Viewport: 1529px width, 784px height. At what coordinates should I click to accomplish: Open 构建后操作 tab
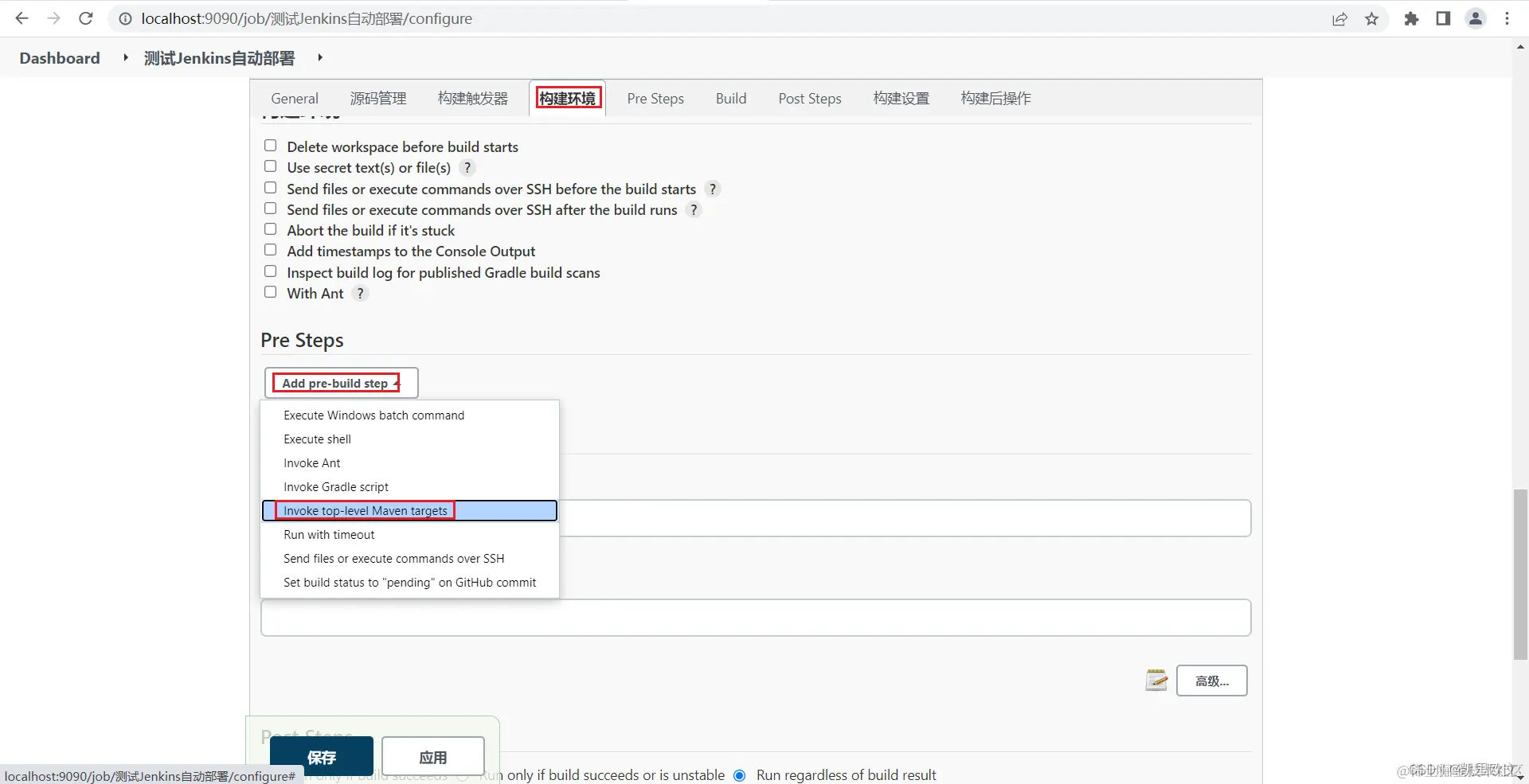tap(996, 99)
